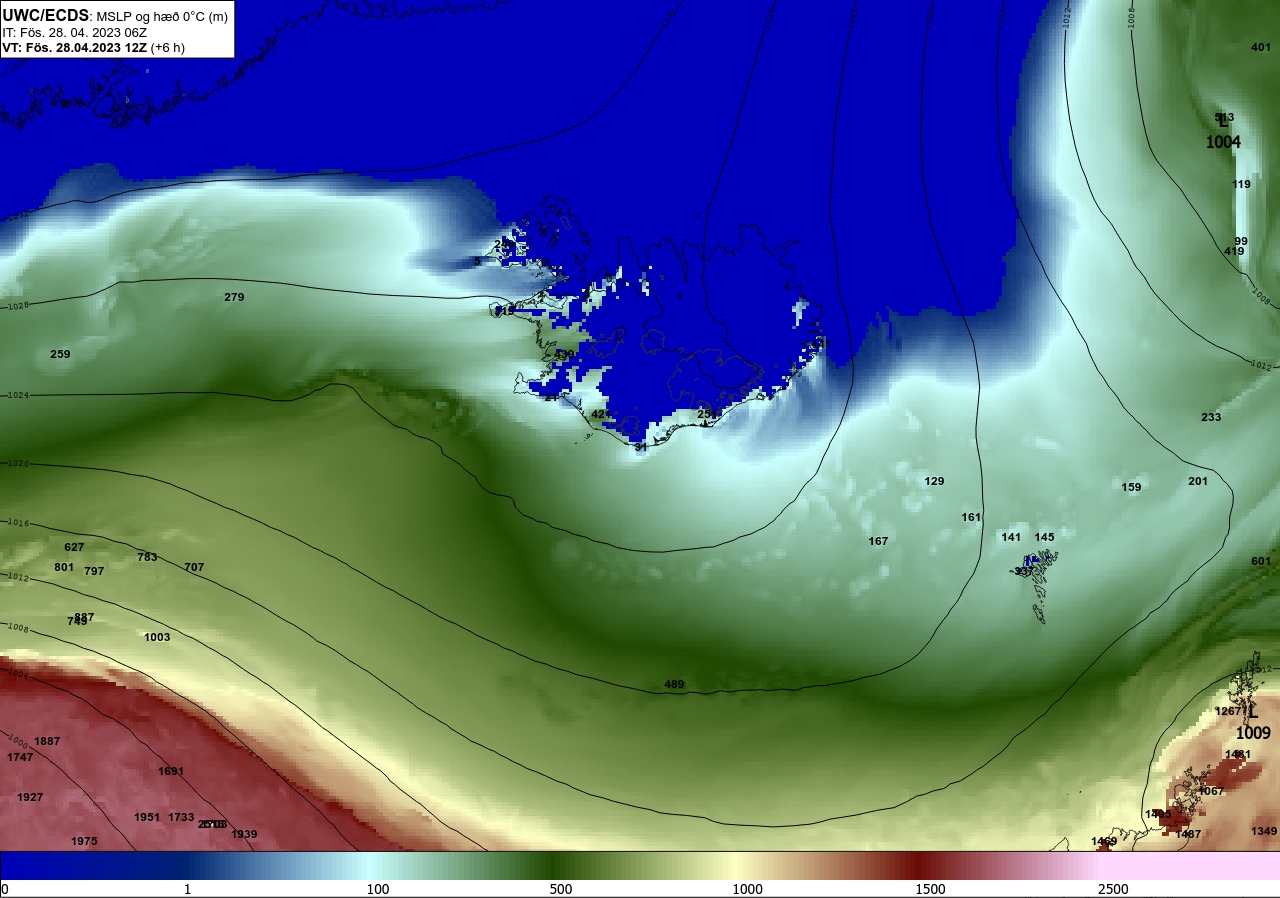Click the 1000 label on the color scale
The width and height of the screenshot is (1280, 898).
coord(747,889)
